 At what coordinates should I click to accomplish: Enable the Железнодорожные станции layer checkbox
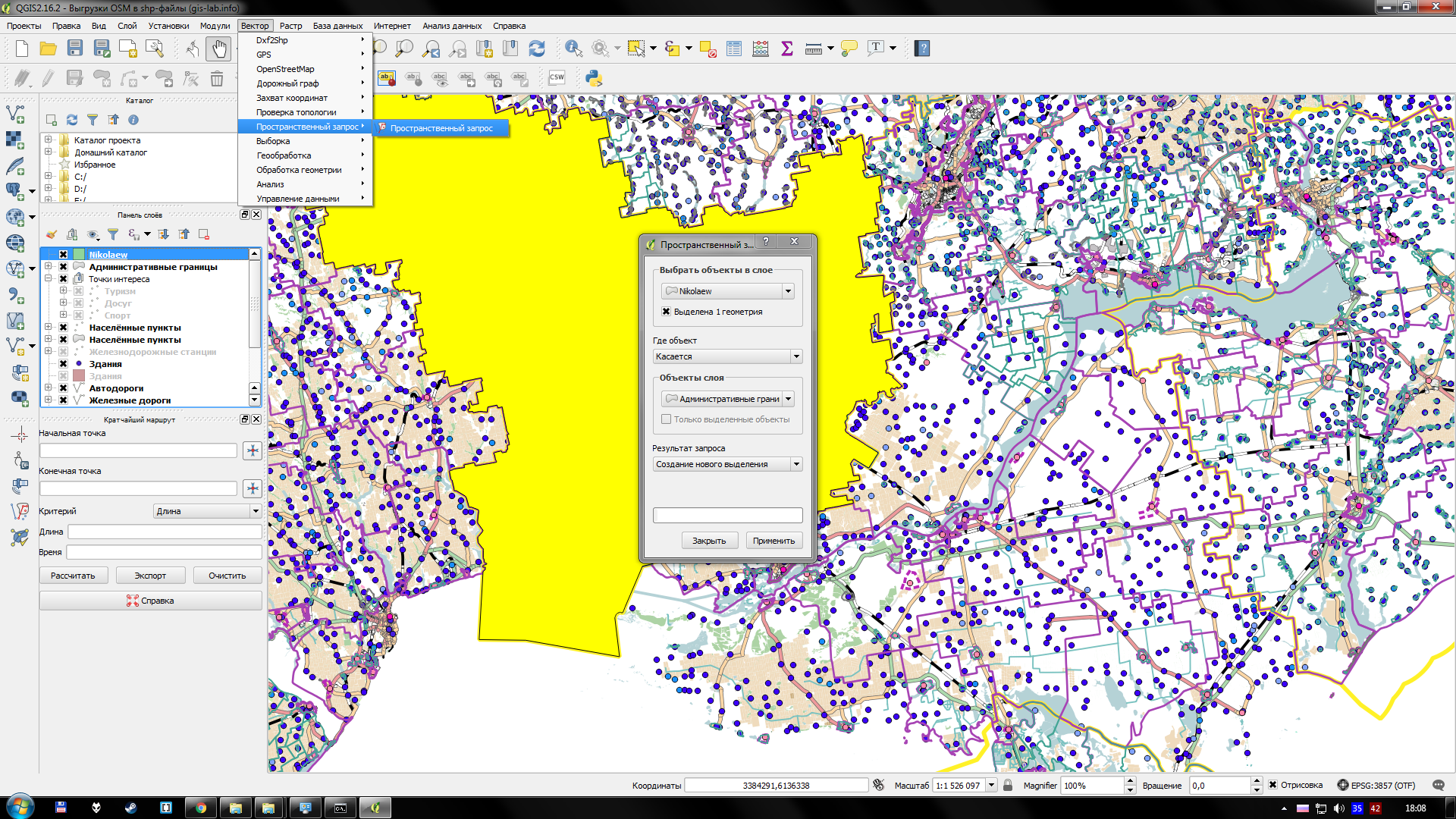[63, 352]
